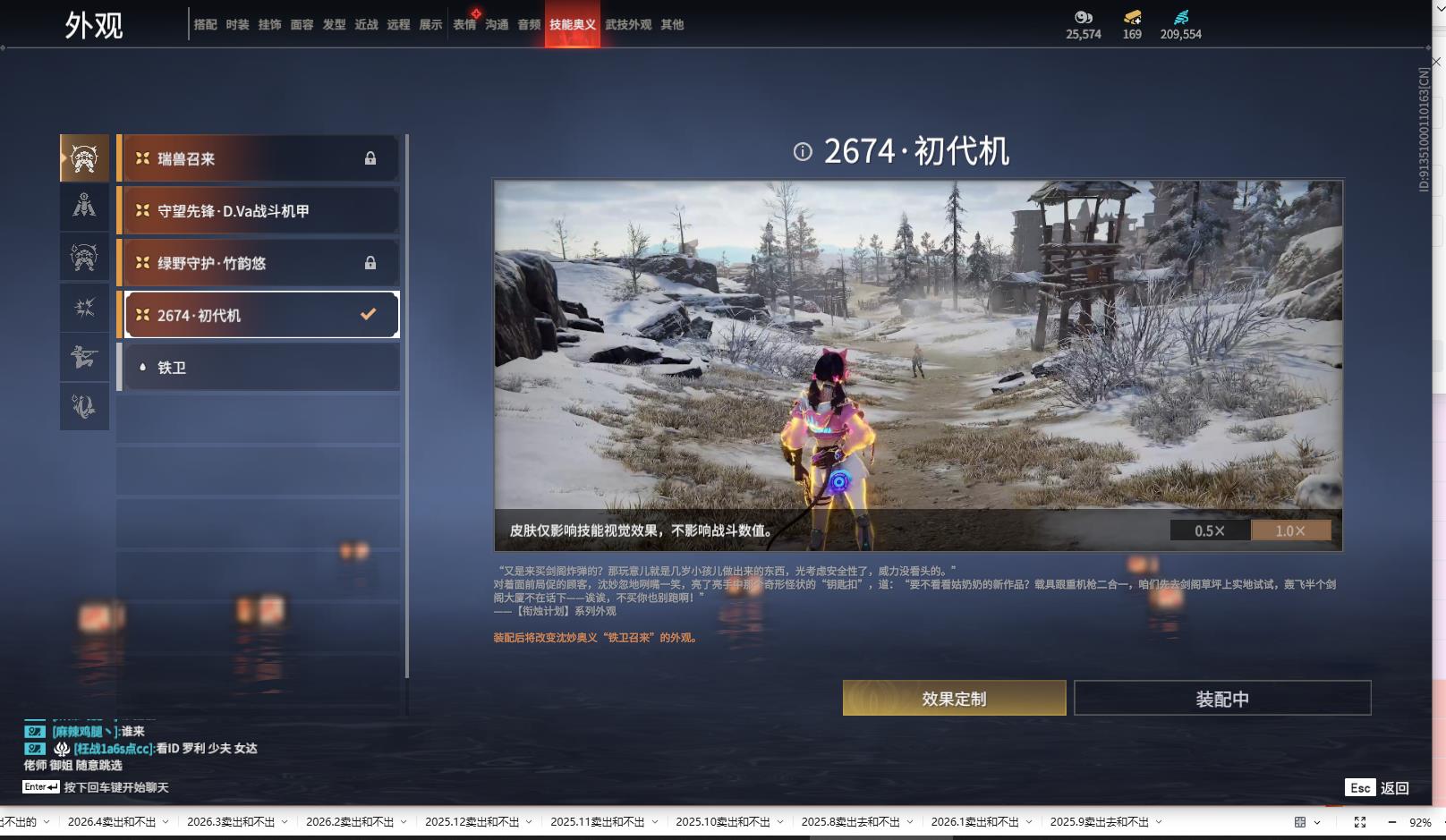Image resolution: width=1446 pixels, height=840 pixels.
Task: Click the info icon beside 2674·初代机 title
Action: (x=803, y=152)
